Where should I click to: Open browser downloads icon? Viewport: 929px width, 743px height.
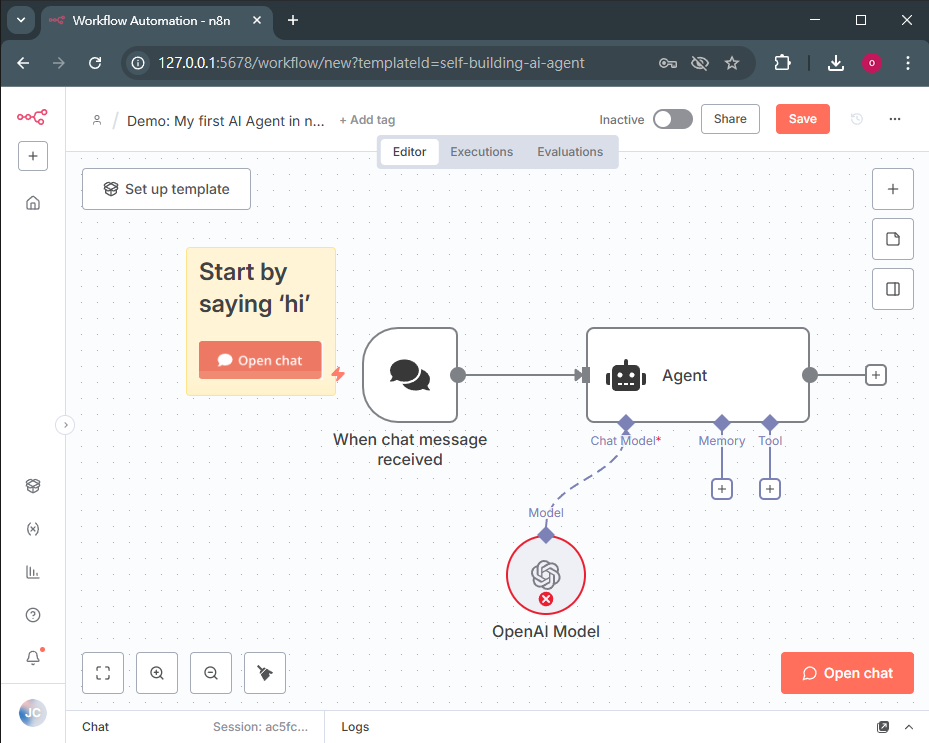836,63
